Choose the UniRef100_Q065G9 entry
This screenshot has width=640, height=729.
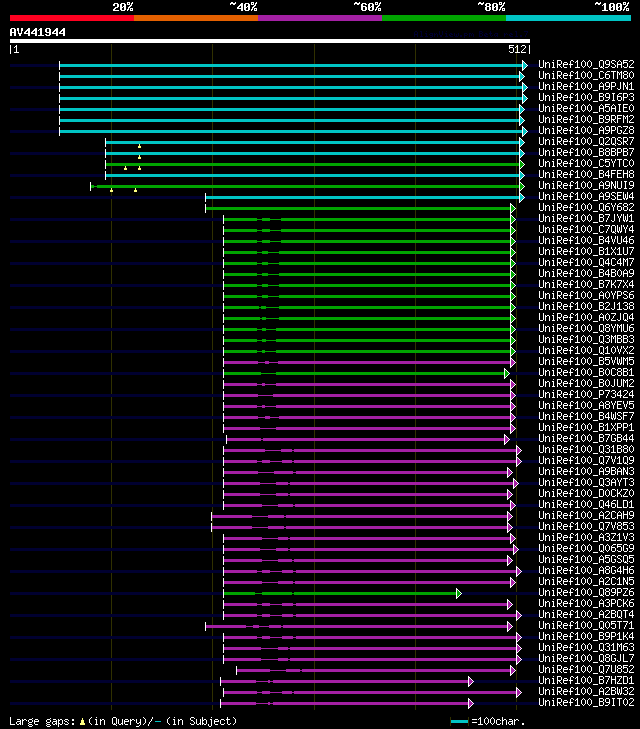586,549
